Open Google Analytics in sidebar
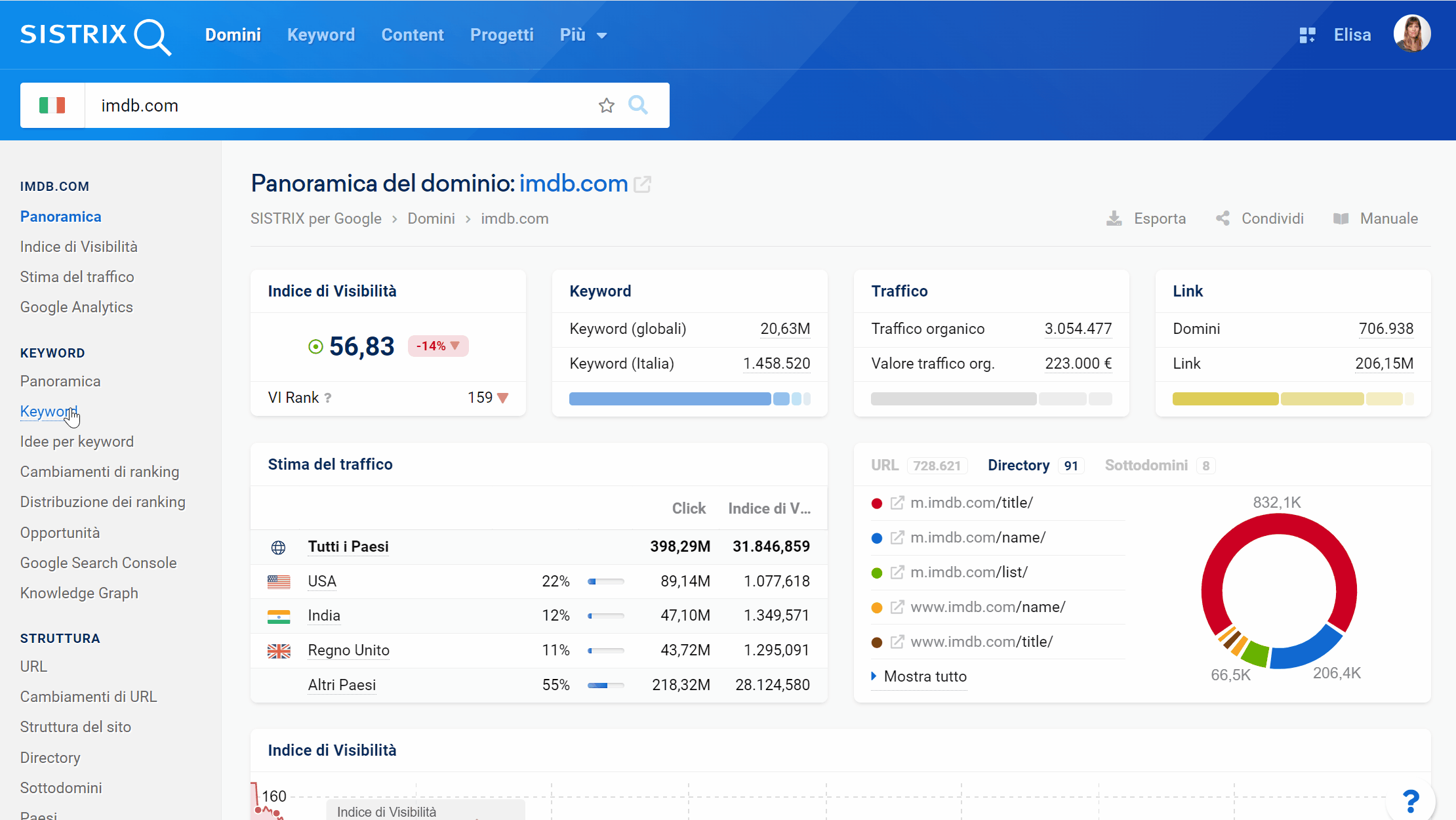The height and width of the screenshot is (820, 1456). click(x=76, y=307)
